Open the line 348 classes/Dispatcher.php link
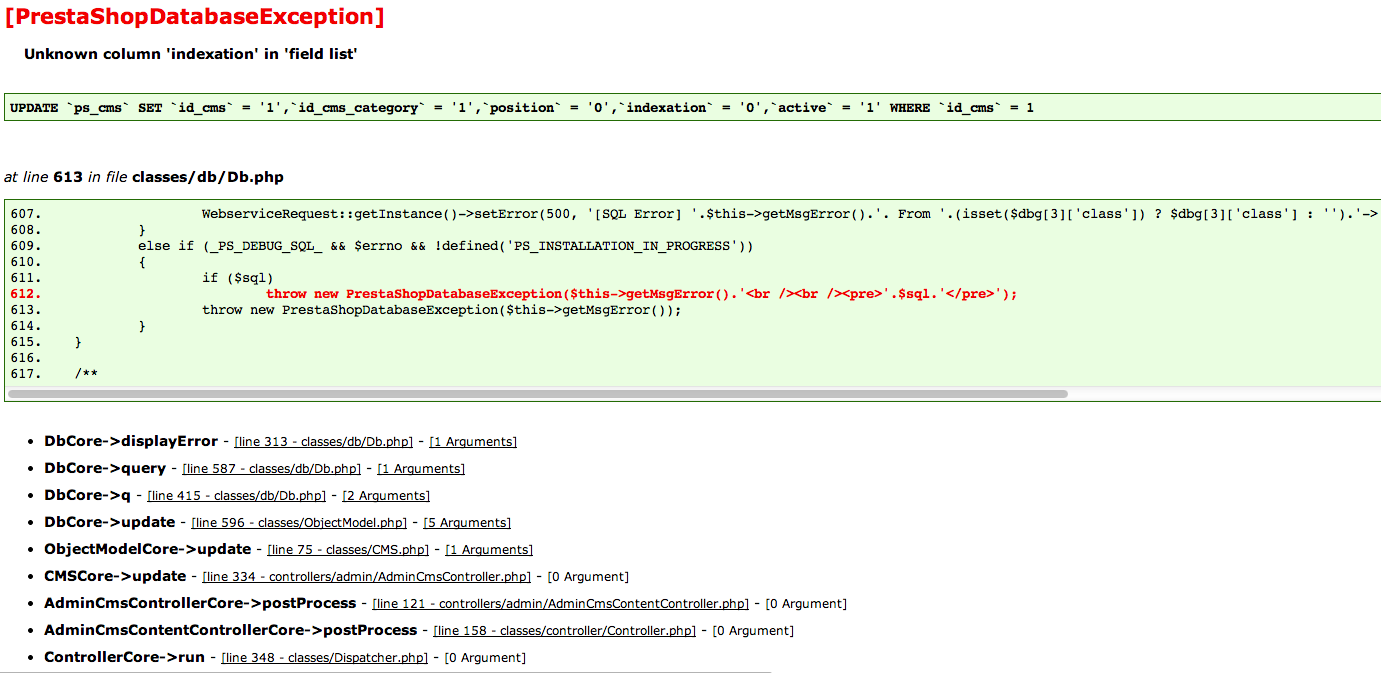 tap(324, 657)
